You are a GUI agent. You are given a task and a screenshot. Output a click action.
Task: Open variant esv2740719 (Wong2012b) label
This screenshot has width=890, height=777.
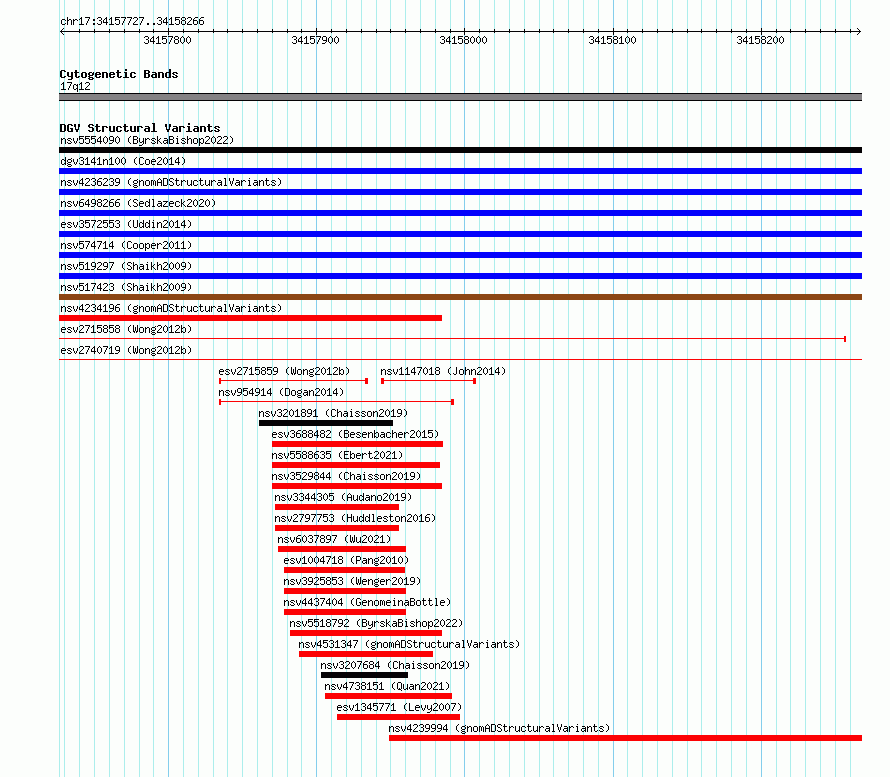click(x=126, y=350)
